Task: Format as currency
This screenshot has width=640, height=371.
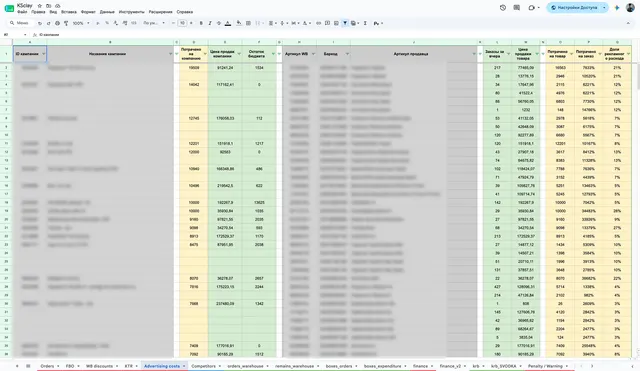Action: (98, 23)
